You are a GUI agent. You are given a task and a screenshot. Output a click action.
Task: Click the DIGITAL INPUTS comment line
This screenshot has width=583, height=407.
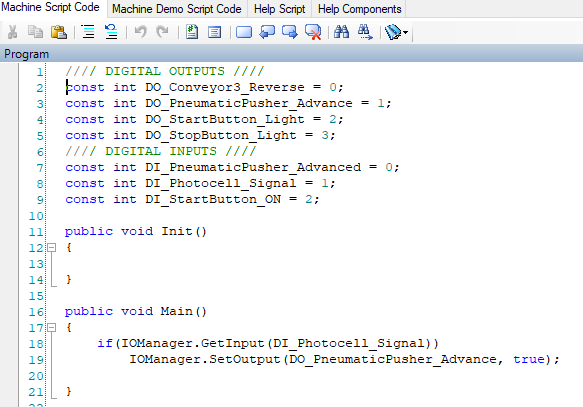pos(161,151)
